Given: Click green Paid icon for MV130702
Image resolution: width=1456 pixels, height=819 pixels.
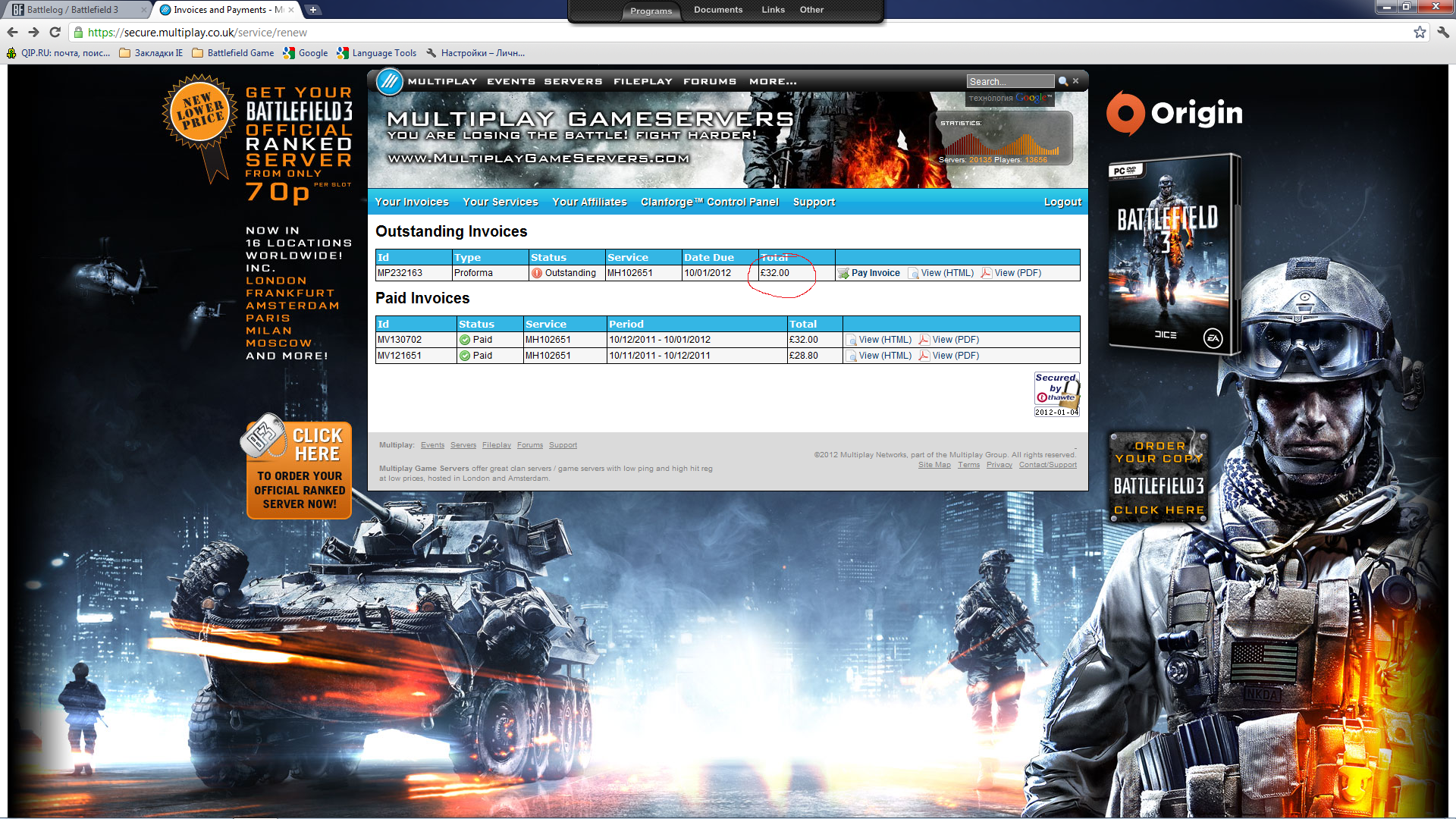Looking at the screenshot, I should click(x=465, y=340).
